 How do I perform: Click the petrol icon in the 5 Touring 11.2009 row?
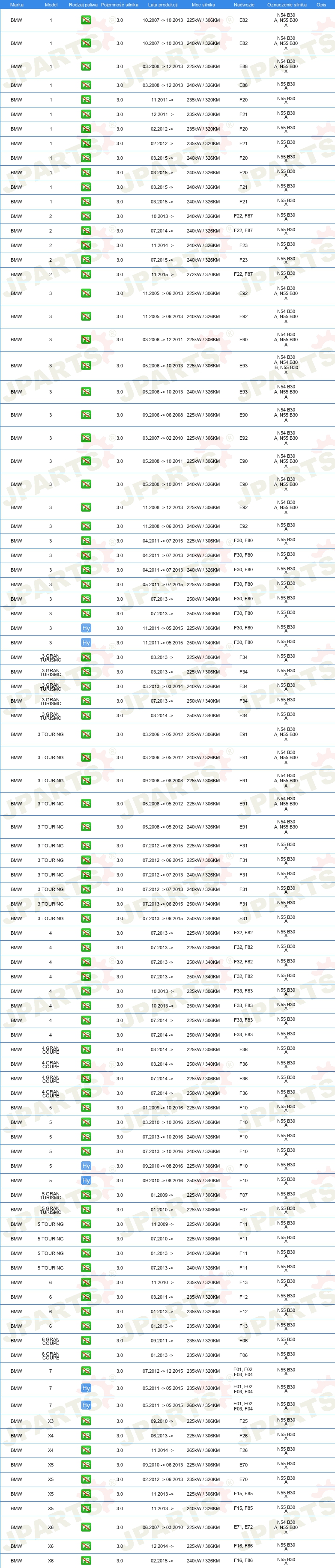pyautogui.click(x=86, y=1225)
